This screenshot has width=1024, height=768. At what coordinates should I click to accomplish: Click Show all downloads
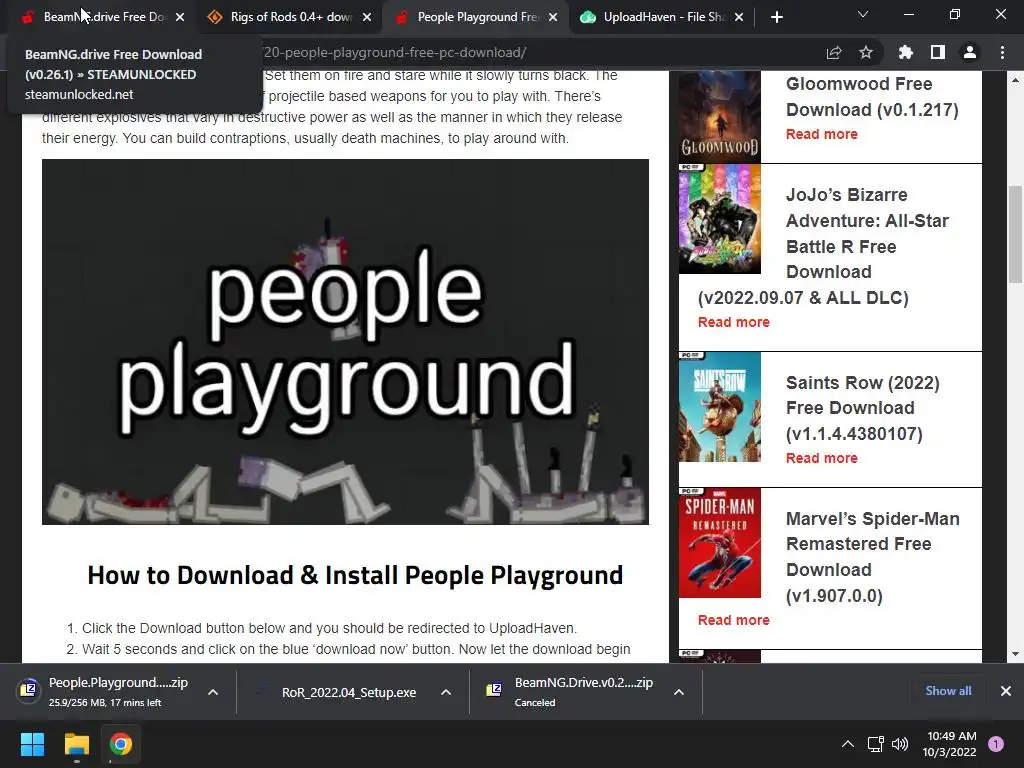click(948, 691)
